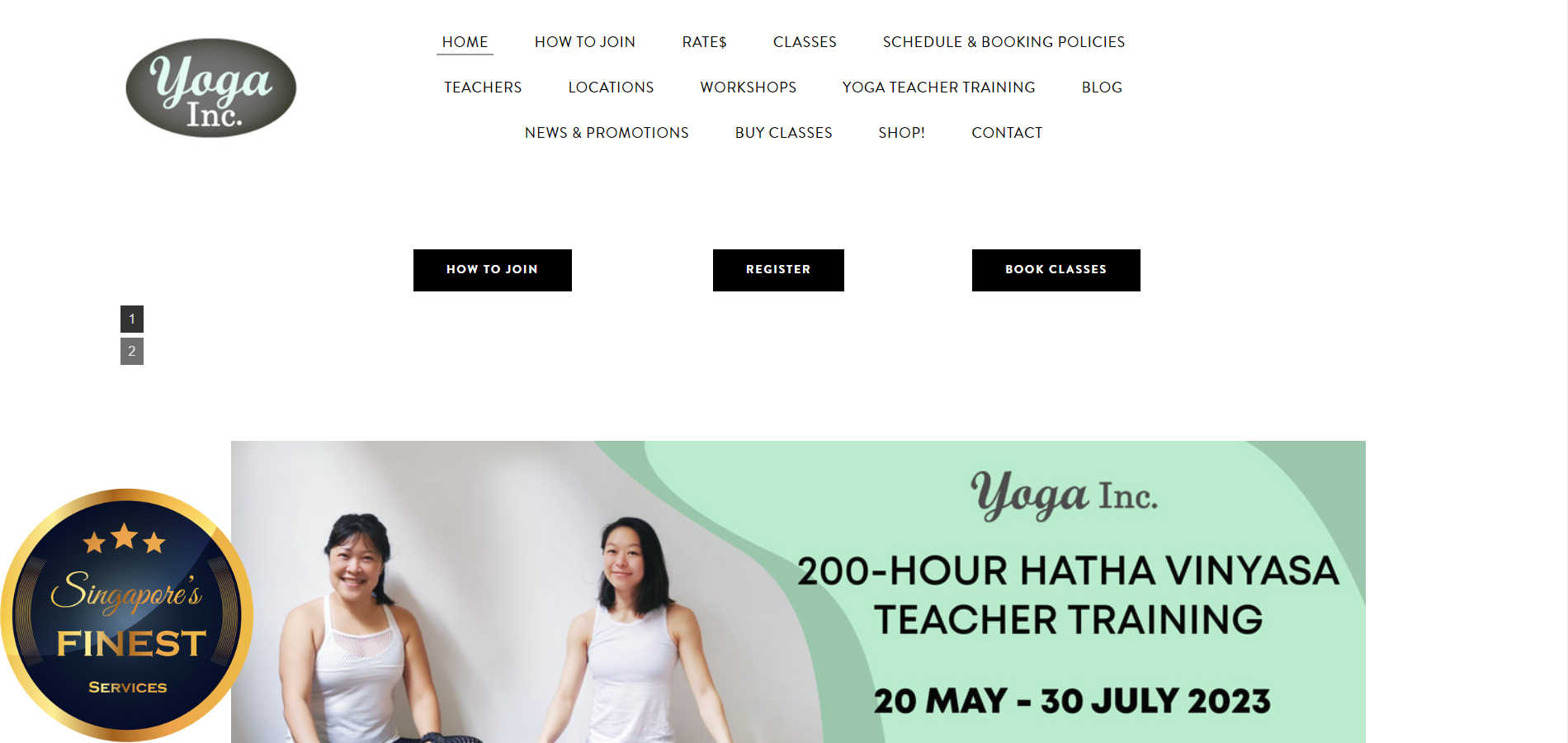Switch to slide 2 indicator
Viewport: 1568px width, 743px height.
click(x=132, y=351)
